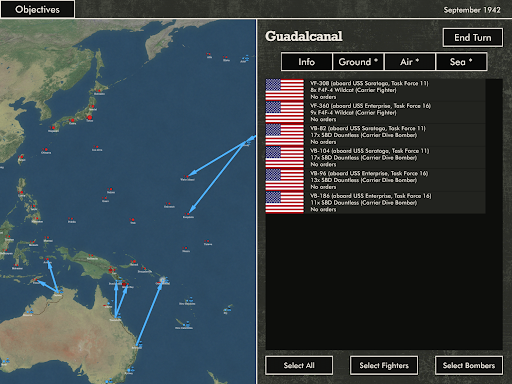
Task: Open the Info tab
Action: [307, 62]
